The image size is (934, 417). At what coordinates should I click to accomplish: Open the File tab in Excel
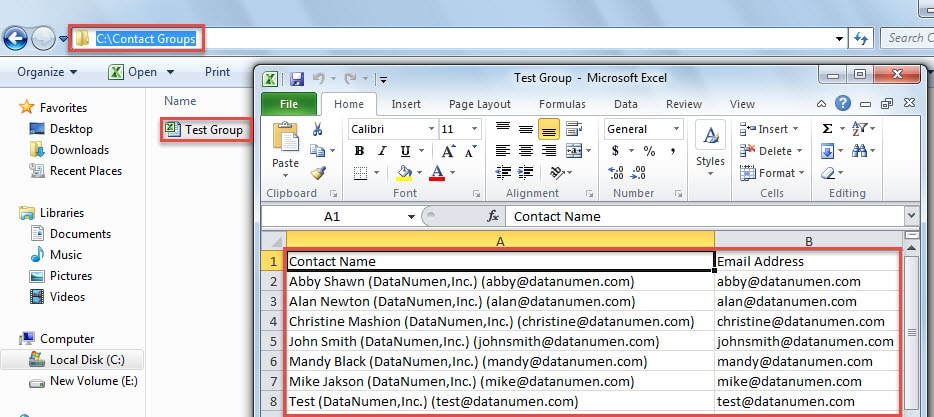coord(289,104)
